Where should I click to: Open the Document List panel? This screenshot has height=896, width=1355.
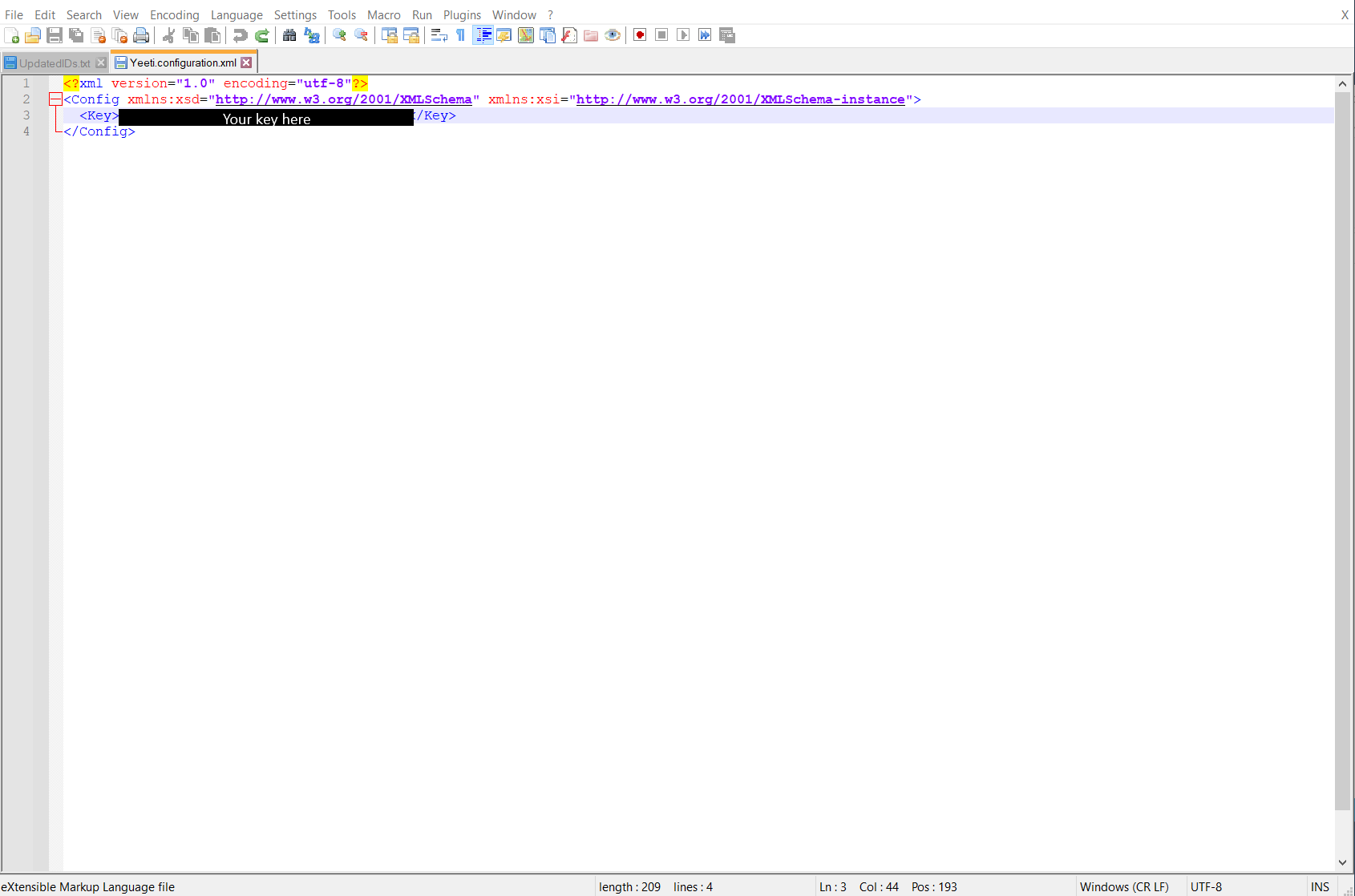click(548, 35)
